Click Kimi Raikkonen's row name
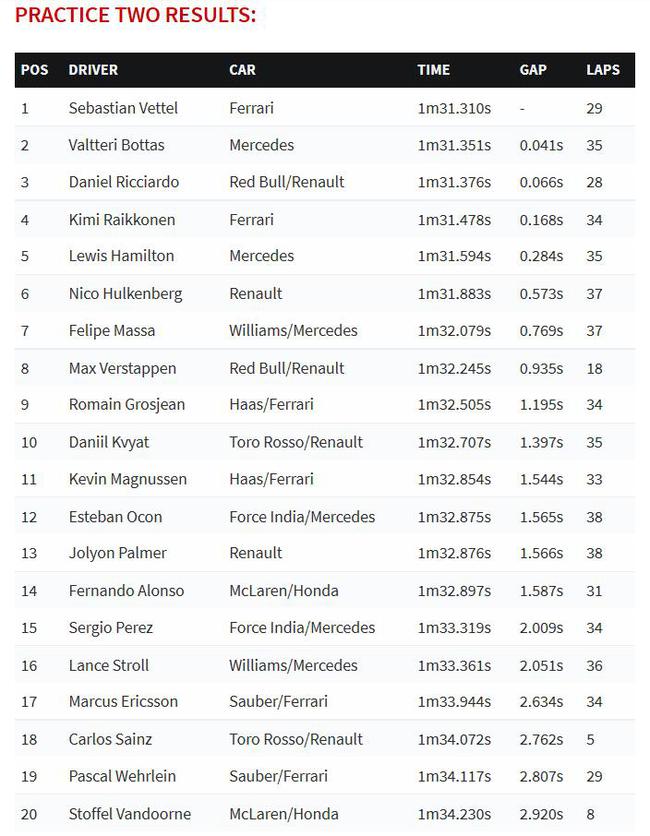This screenshot has width=650, height=836. (x=122, y=220)
